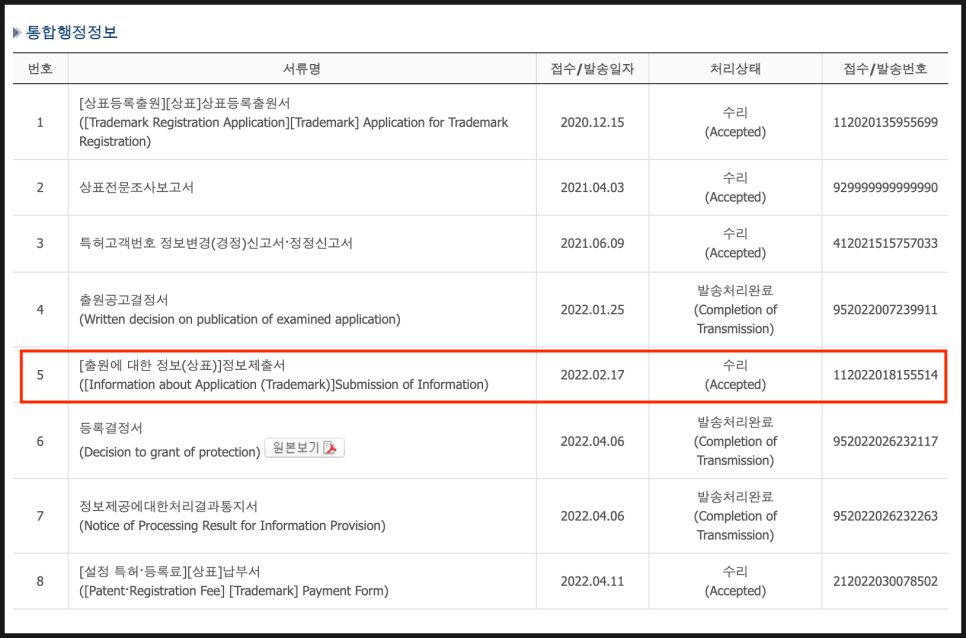Click date 2020.12.15
Screen dimensions: 966x638
tap(592, 123)
